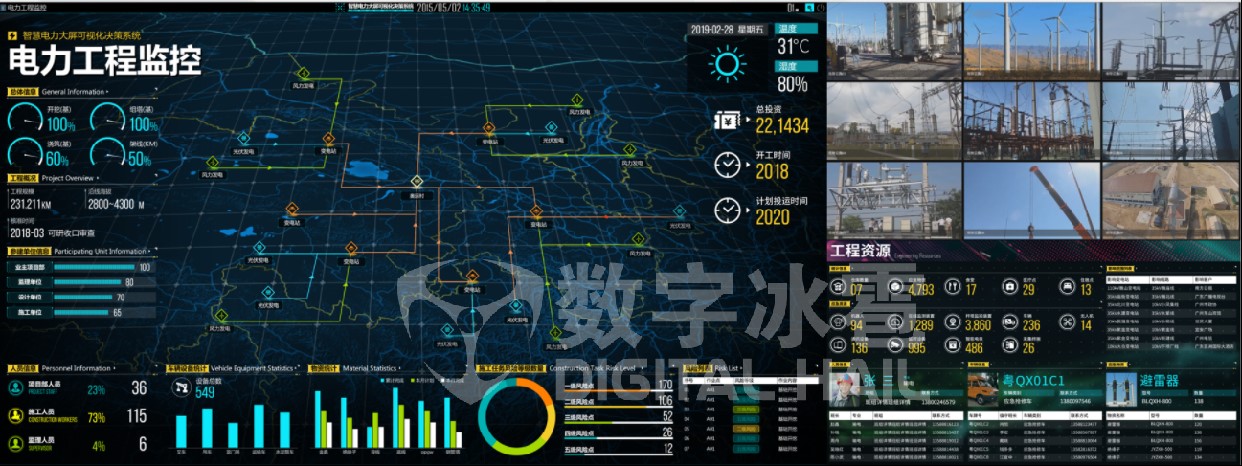Open the Personnel Information panel header
This screenshot has width=1242, height=466.
click(x=72, y=369)
